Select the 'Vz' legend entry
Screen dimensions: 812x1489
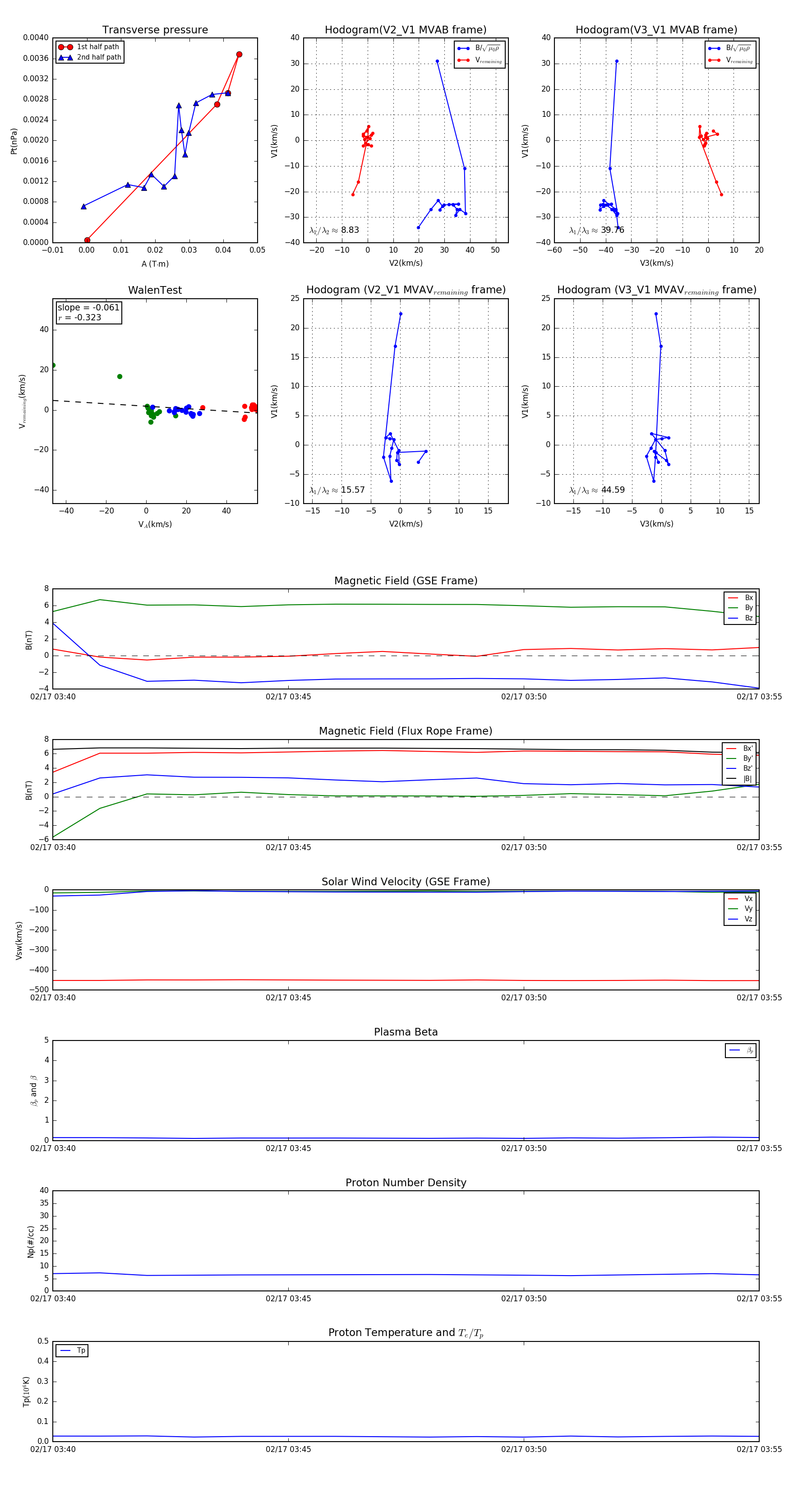click(740, 919)
